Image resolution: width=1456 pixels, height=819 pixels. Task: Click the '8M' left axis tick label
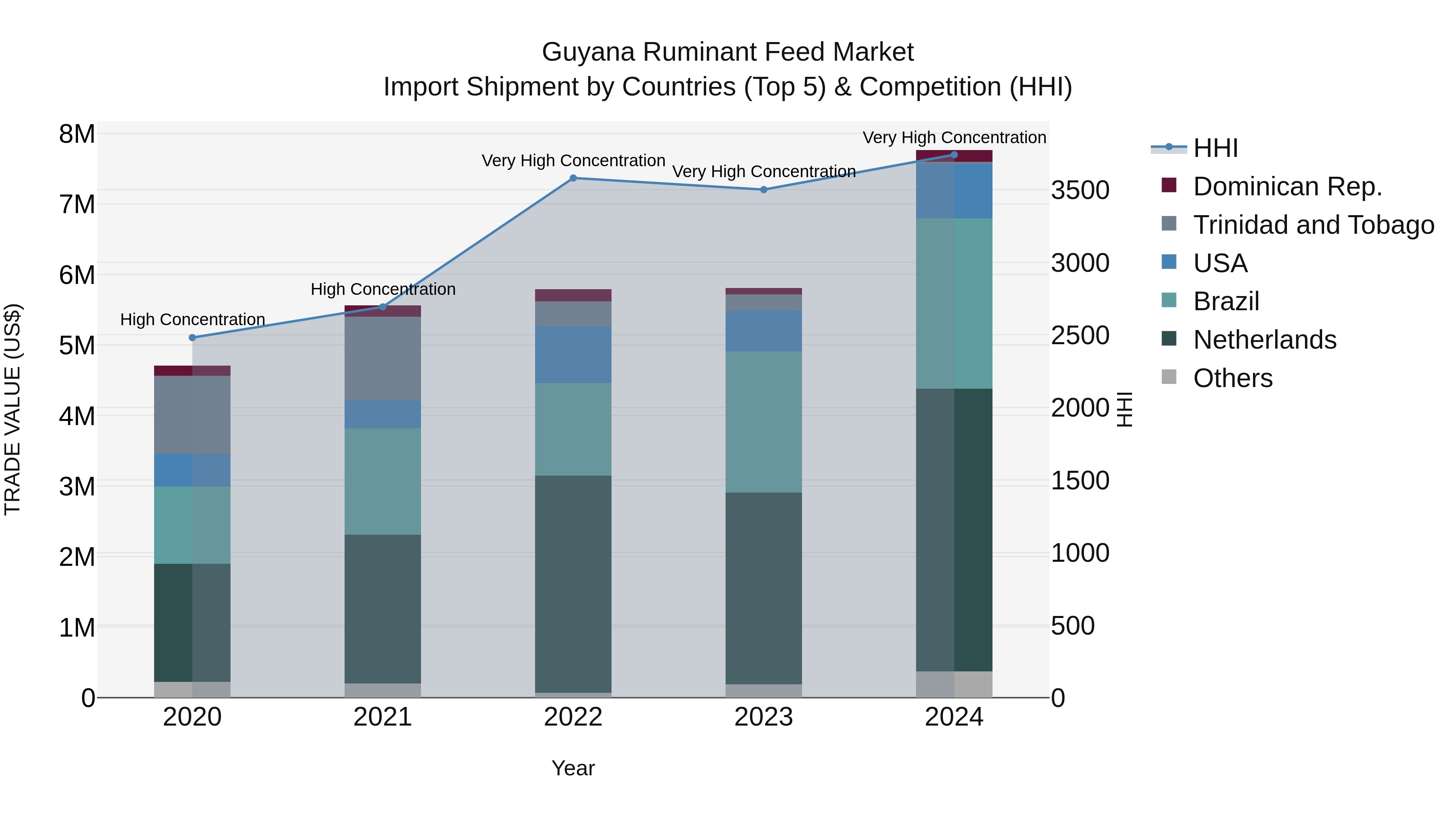pos(77,135)
